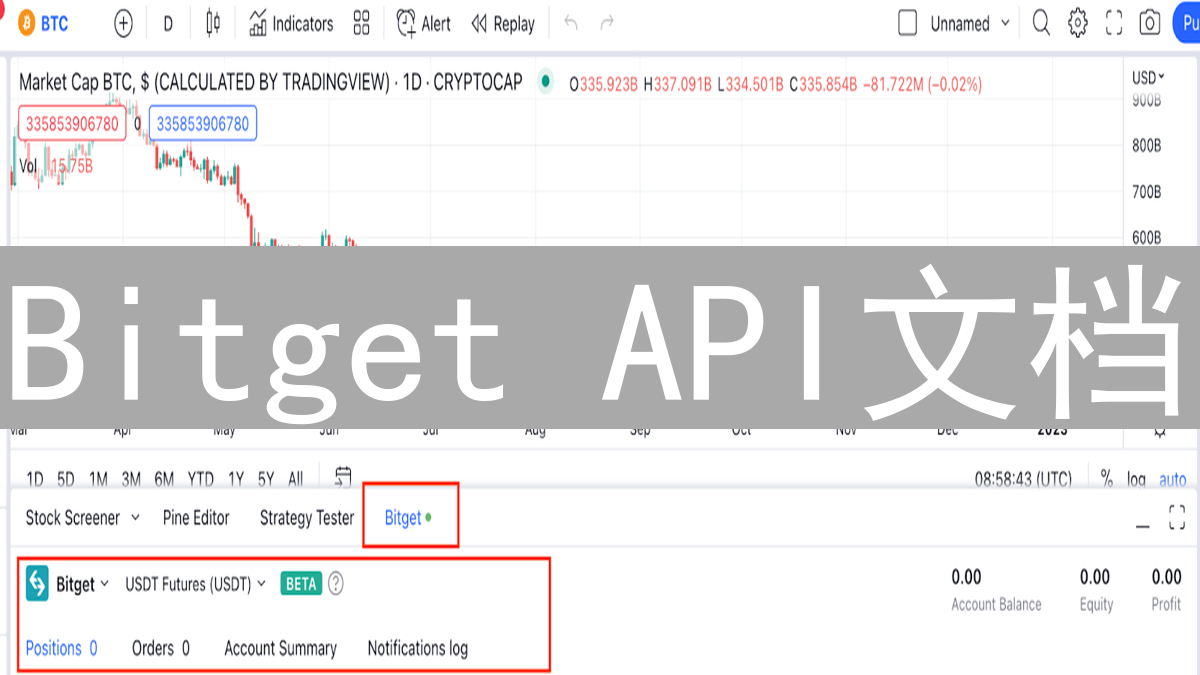Click the Account Balance 0.00 value

(966, 577)
